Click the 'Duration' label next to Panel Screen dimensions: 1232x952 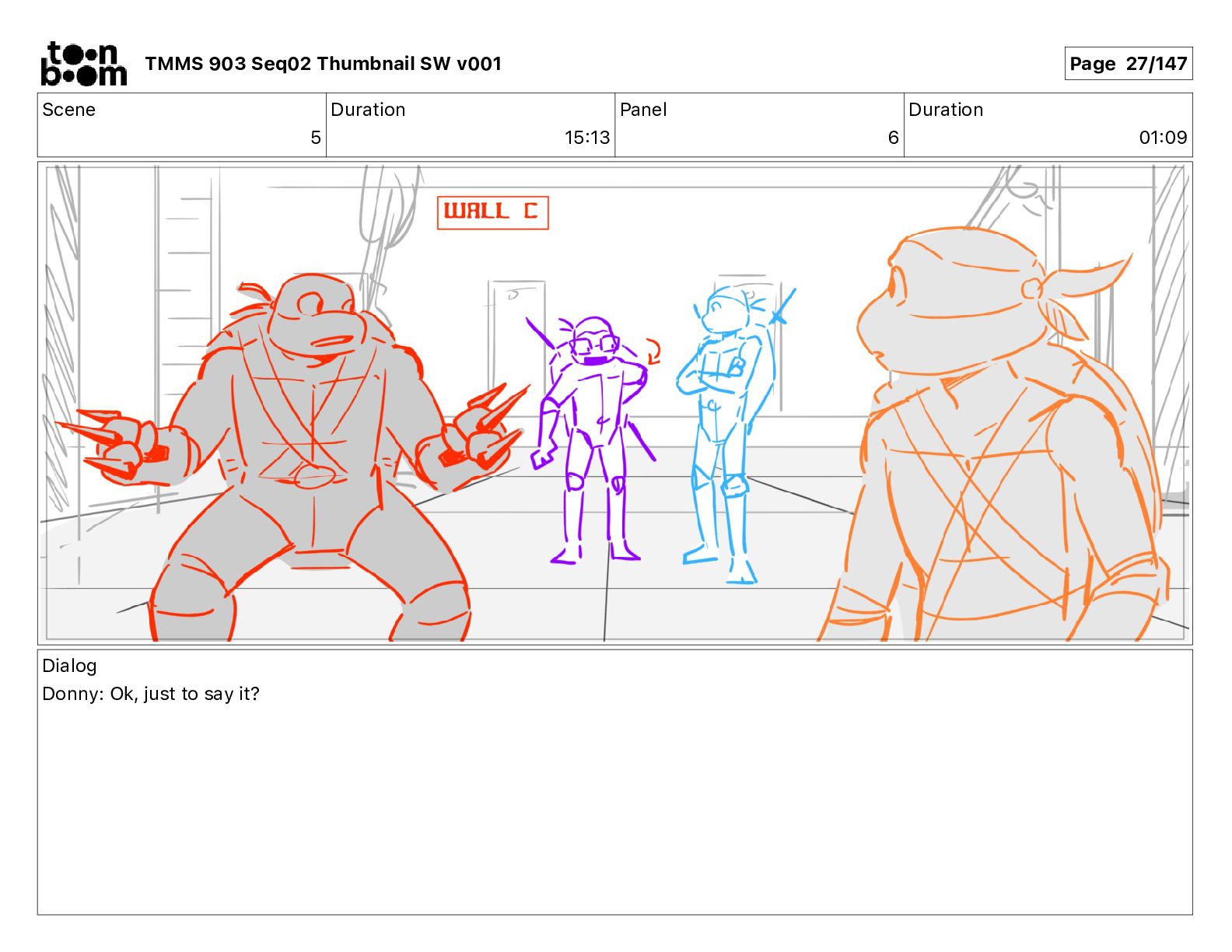(x=946, y=110)
